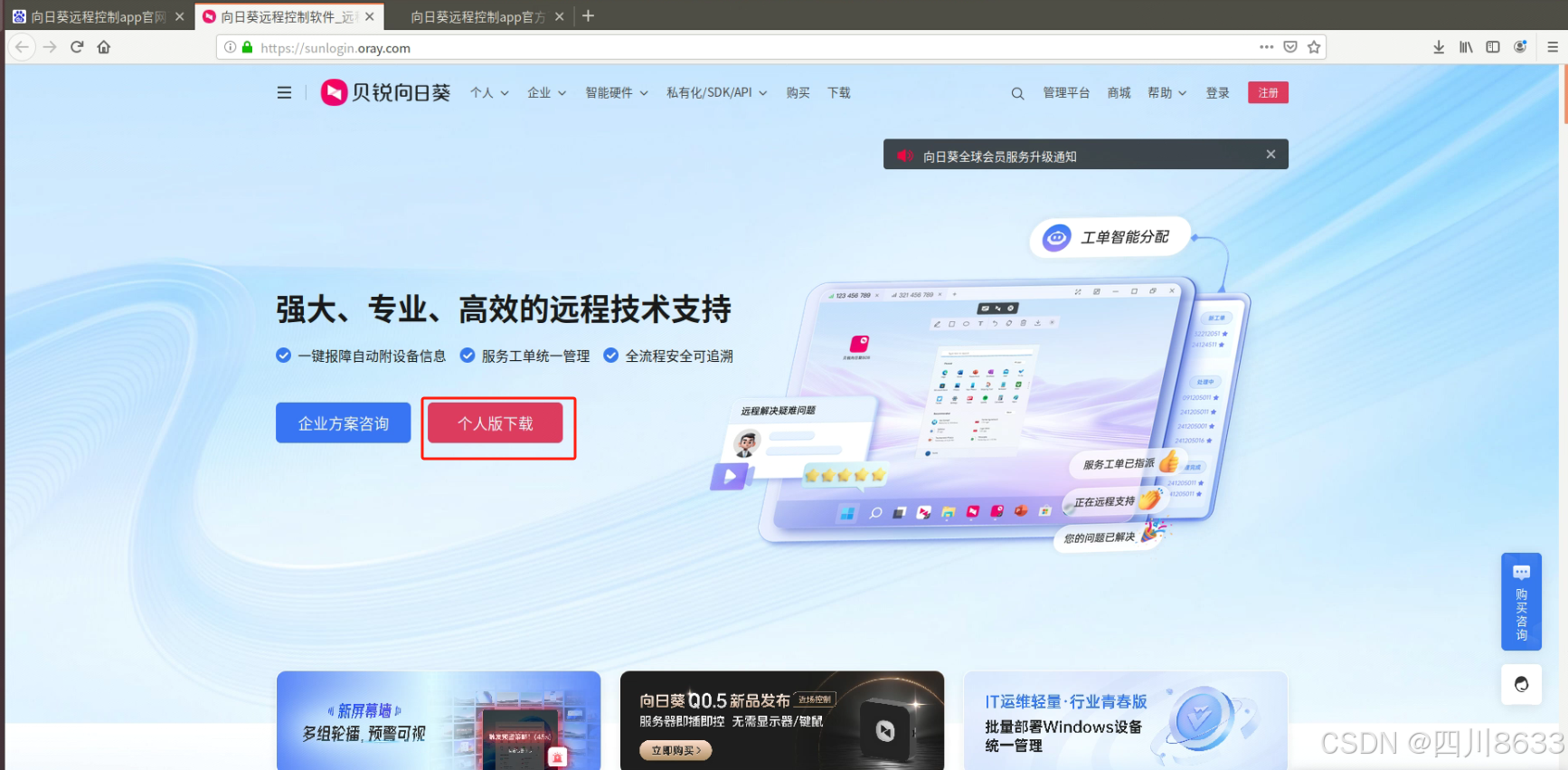Open the library bookshelf icon
The width and height of the screenshot is (1568, 770).
click(x=1466, y=47)
